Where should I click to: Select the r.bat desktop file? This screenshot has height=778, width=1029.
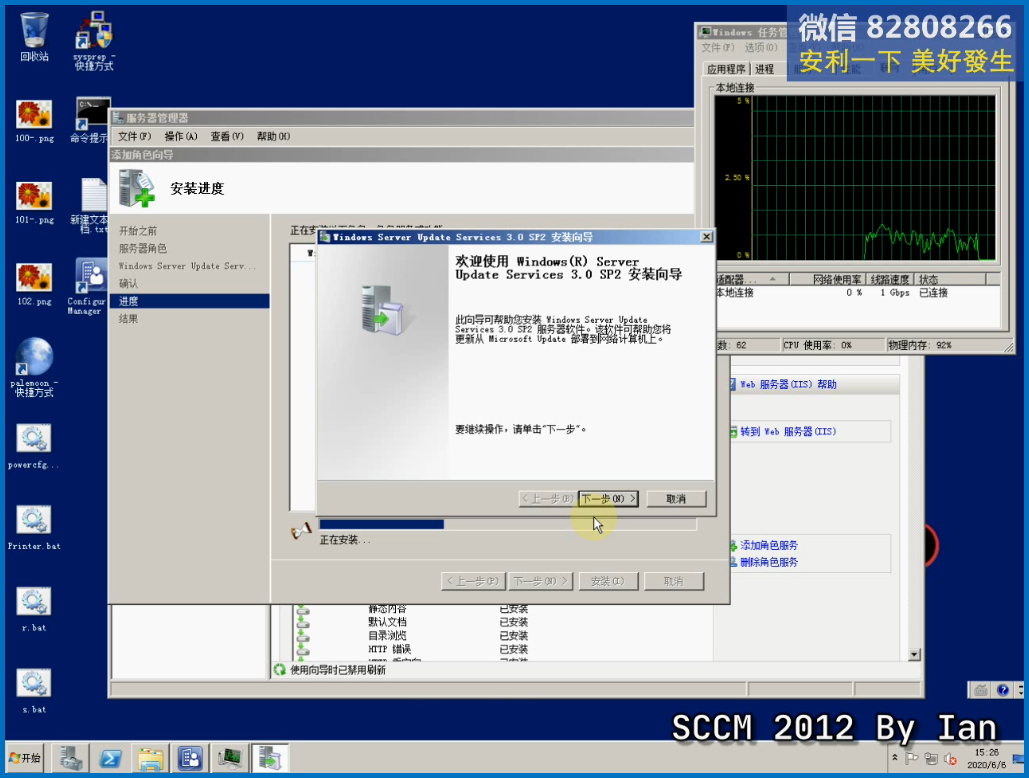click(x=33, y=610)
